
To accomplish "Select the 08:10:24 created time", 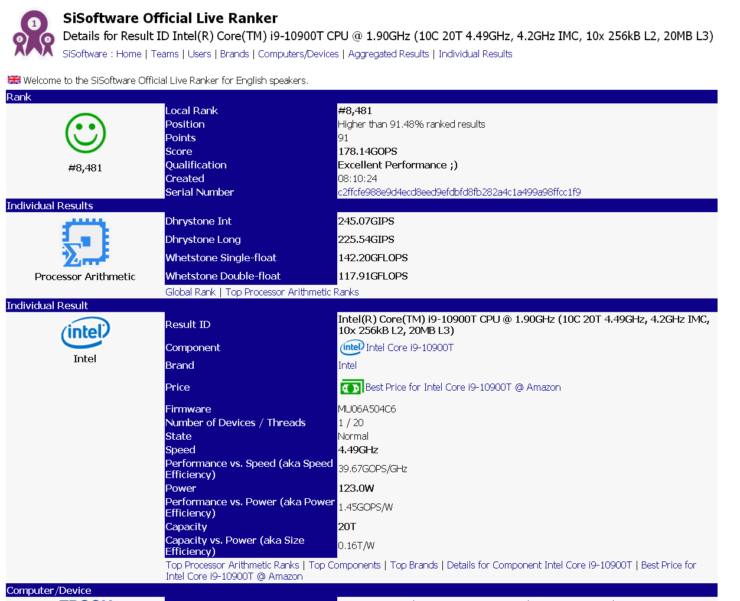I will tap(357, 178).
